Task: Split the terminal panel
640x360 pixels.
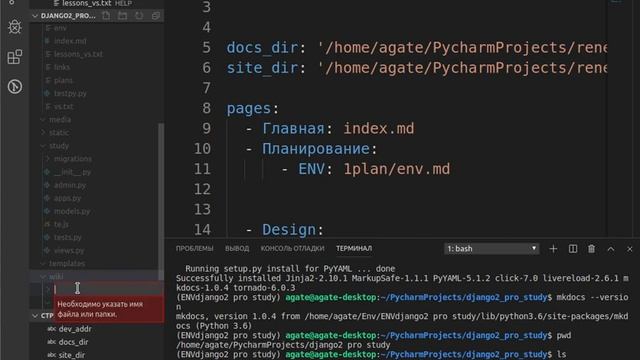Action: tap(573, 249)
